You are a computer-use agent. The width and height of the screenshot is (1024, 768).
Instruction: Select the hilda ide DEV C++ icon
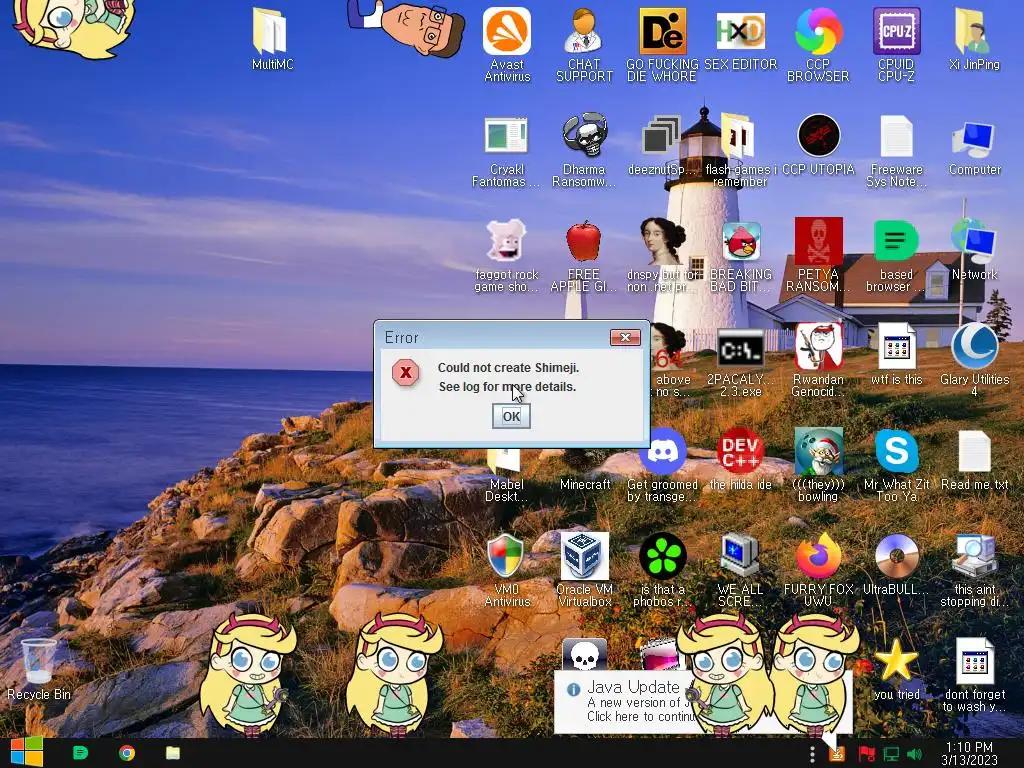740,460
